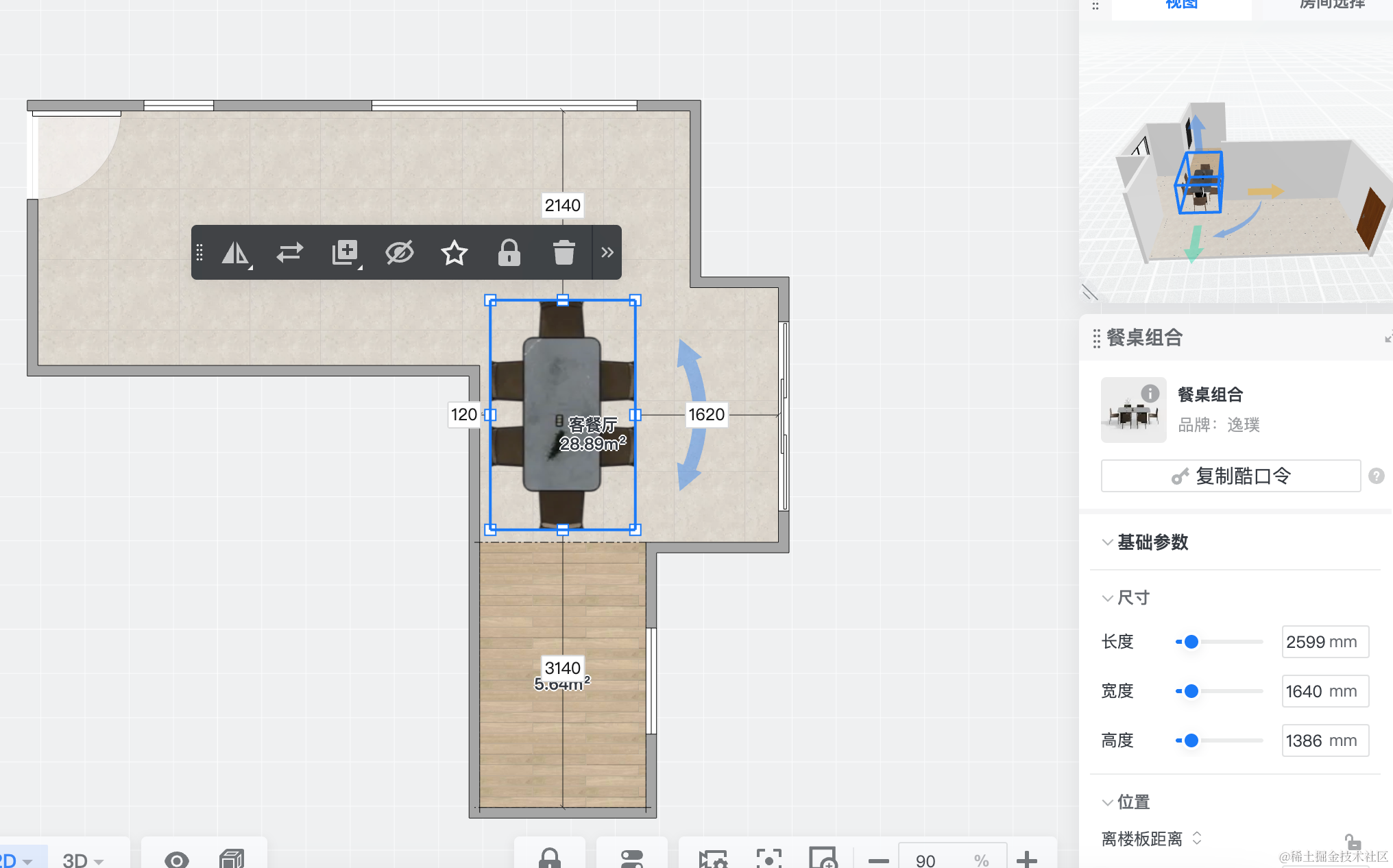Viewport: 1393px width, 868px height.
Task: Open help icon next to 复制酷口令
Action: (1376, 476)
